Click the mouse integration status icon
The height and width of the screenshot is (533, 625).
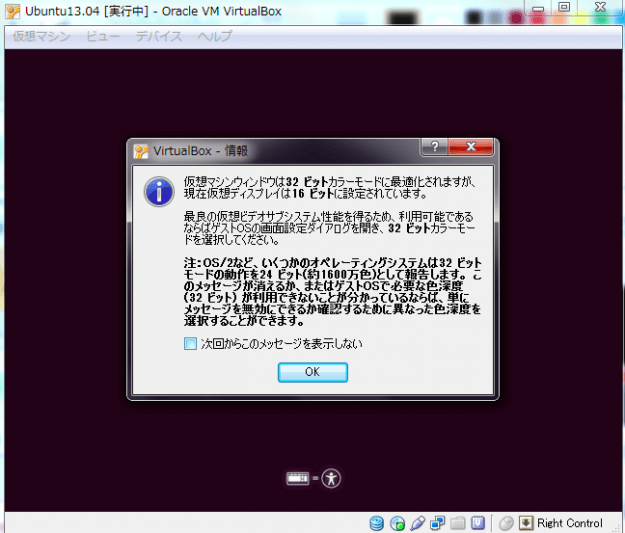506,523
